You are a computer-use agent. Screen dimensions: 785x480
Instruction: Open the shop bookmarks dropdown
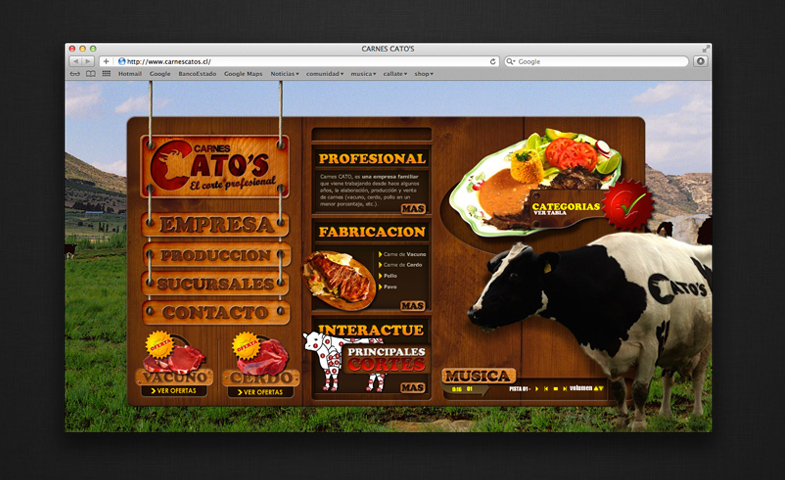(x=424, y=74)
